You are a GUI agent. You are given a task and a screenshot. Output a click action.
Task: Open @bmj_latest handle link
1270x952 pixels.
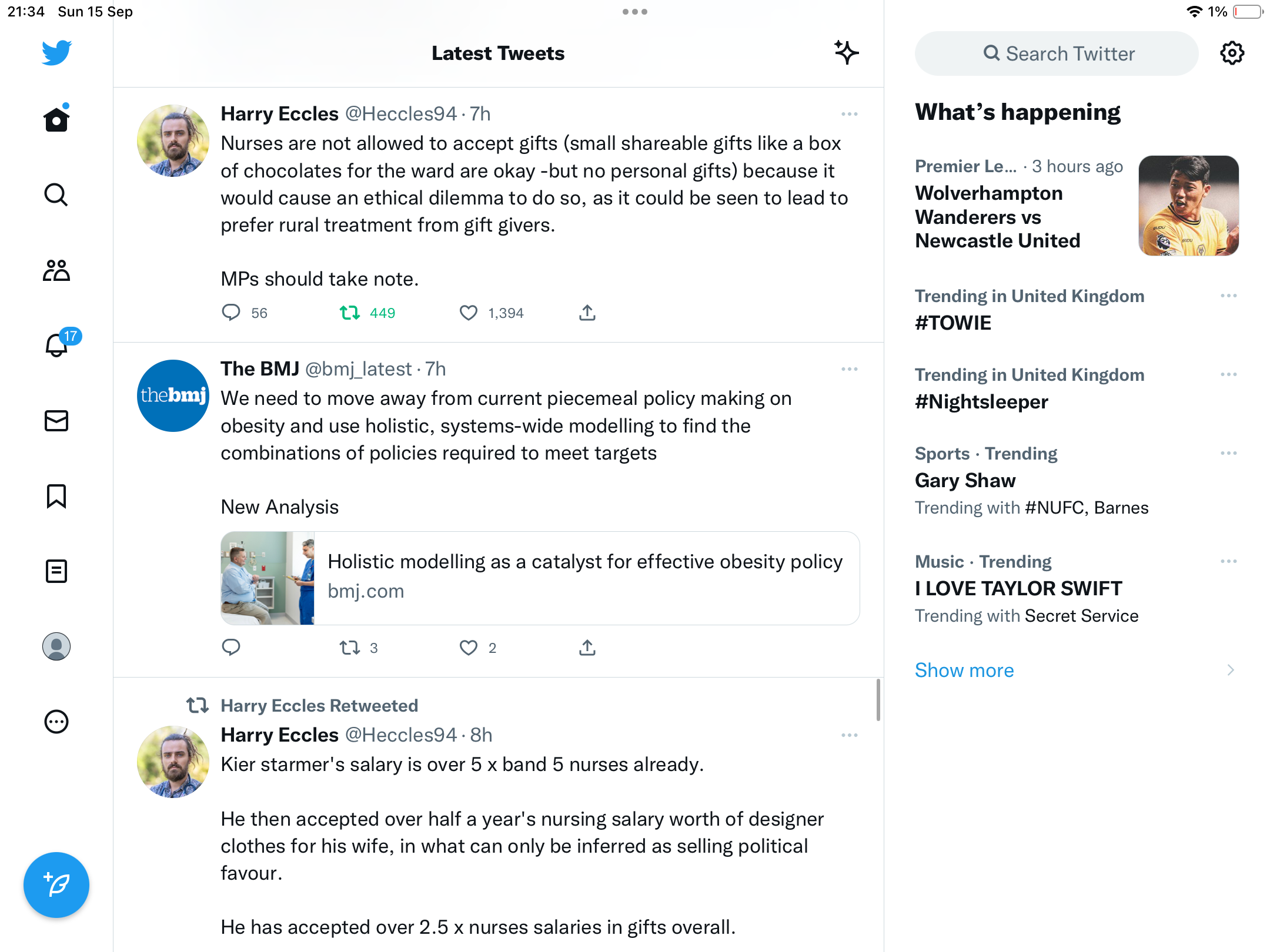click(x=358, y=369)
